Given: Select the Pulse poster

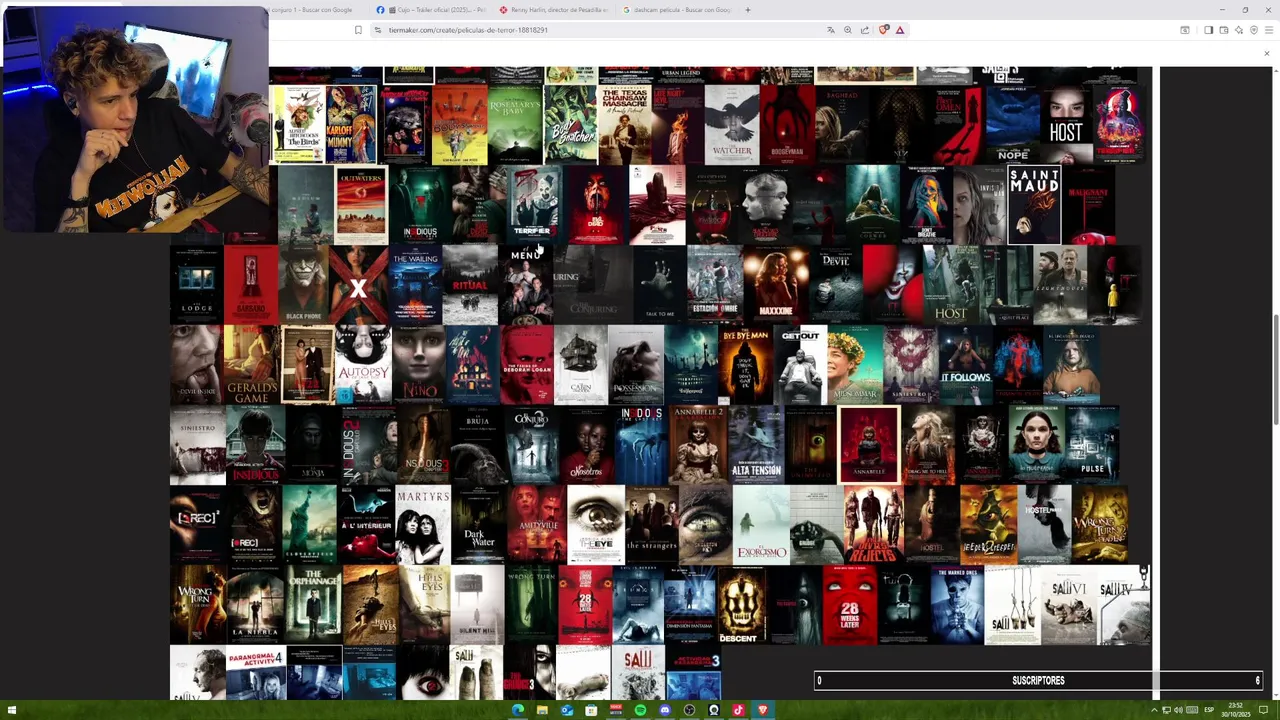Looking at the screenshot, I should coord(1092,445).
